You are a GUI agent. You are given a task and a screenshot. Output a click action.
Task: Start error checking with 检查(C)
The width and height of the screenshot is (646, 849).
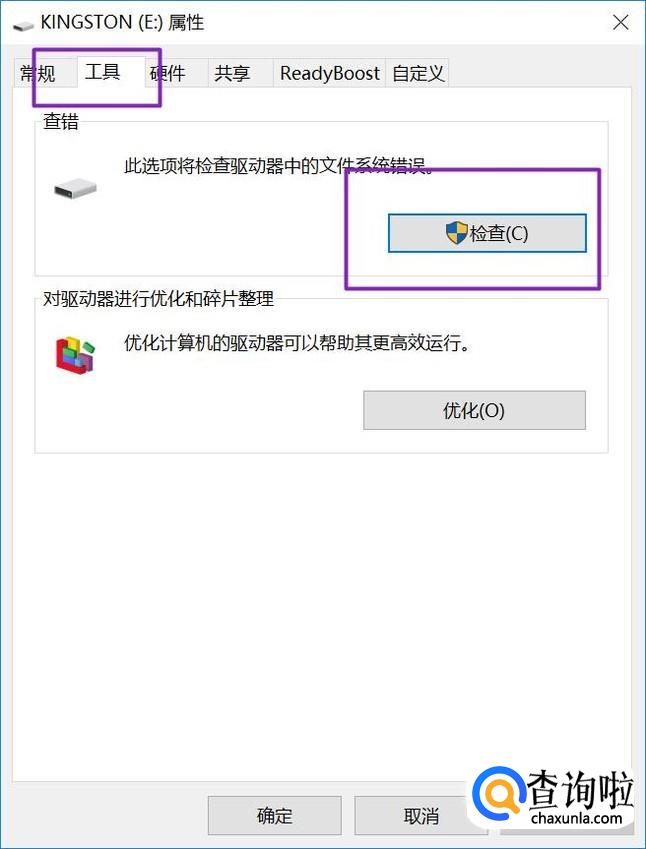[x=487, y=233]
